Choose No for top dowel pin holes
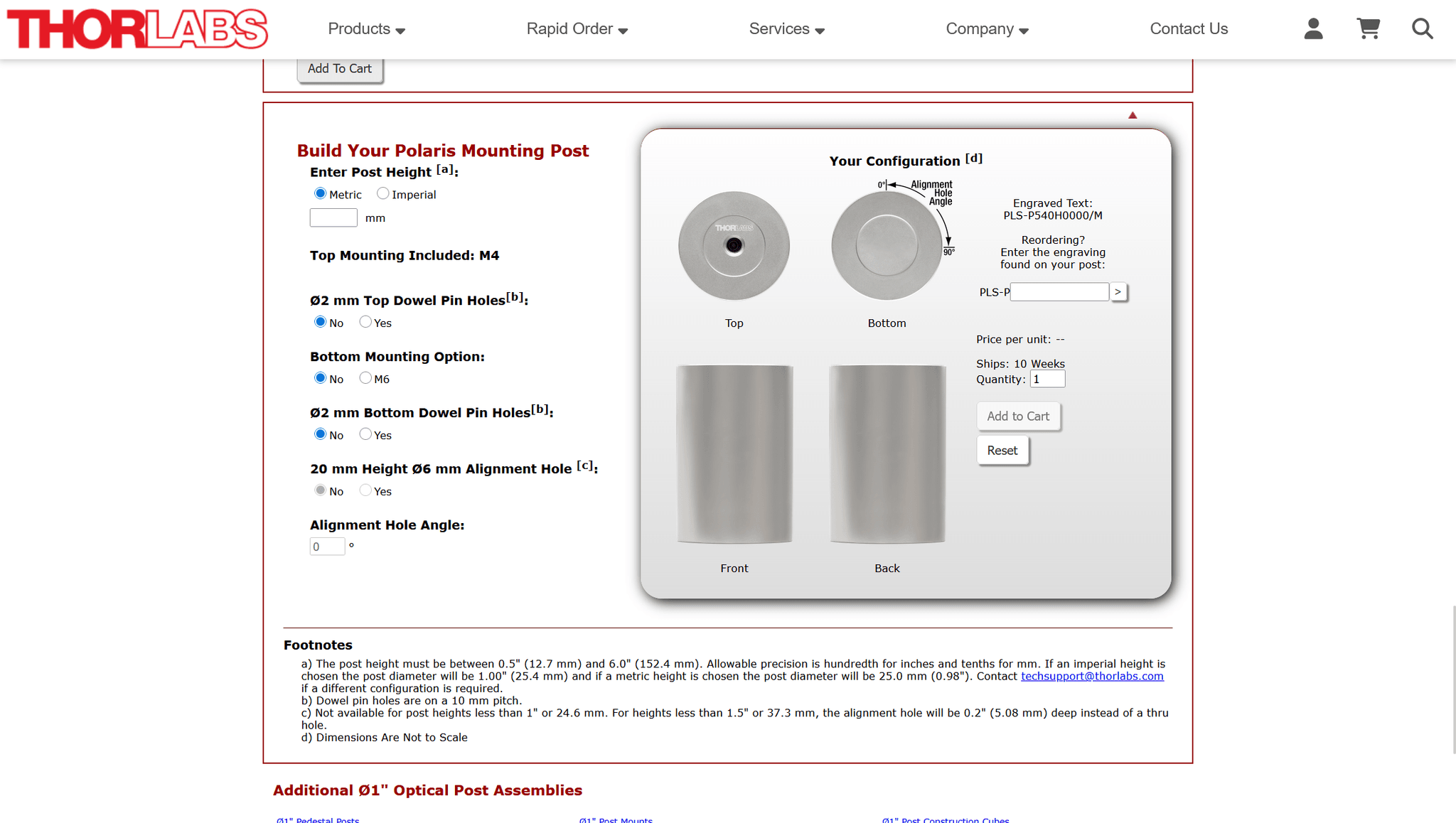 pyautogui.click(x=321, y=322)
